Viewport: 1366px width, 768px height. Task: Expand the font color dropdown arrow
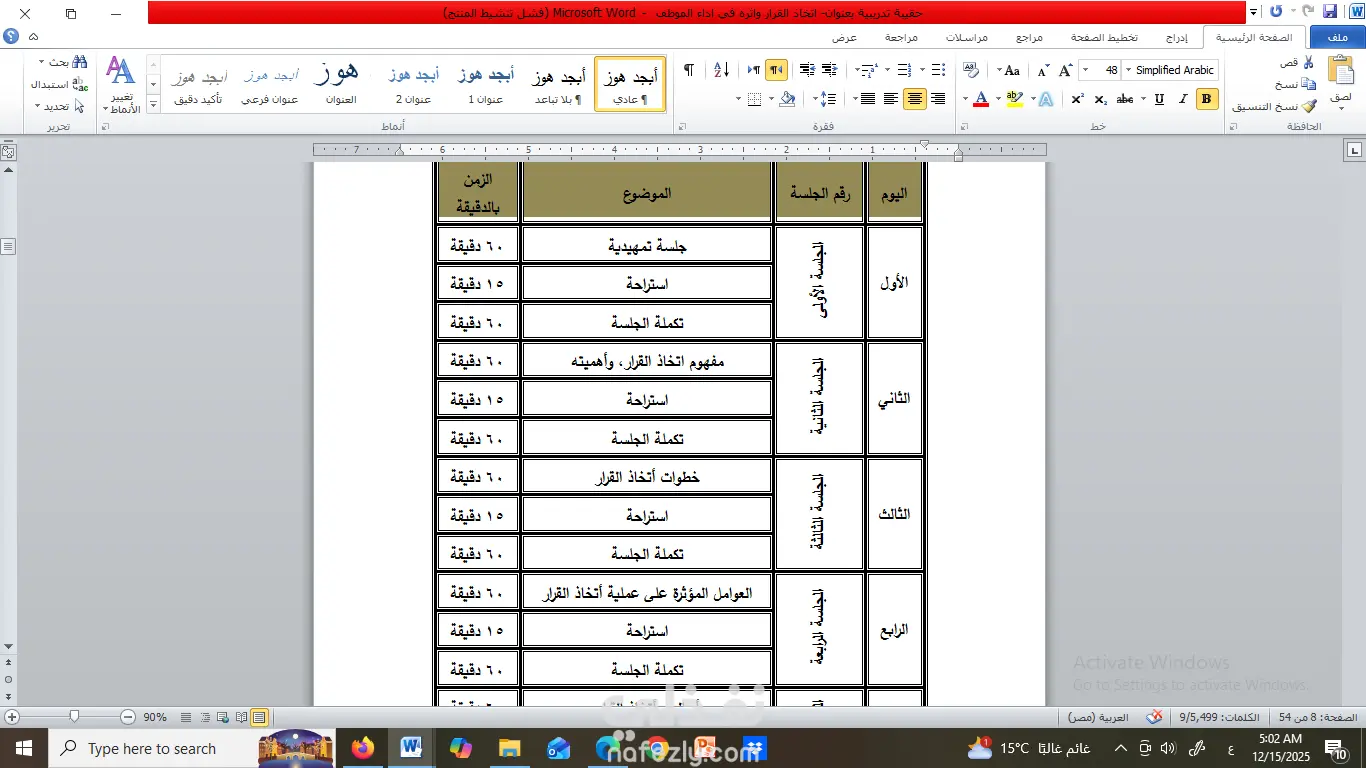[x=966, y=99]
